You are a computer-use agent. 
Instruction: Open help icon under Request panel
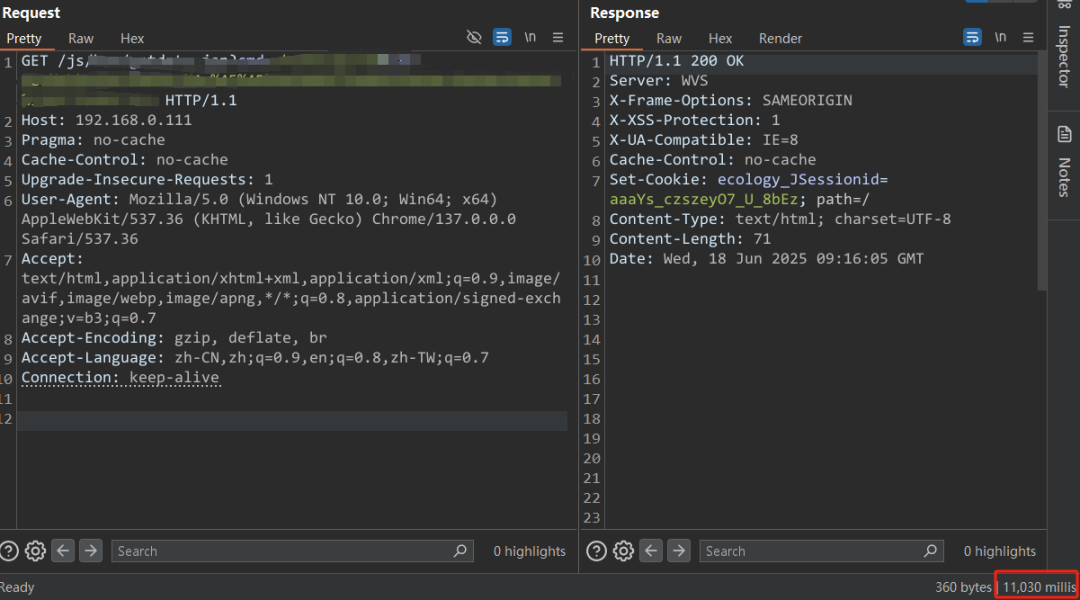pos(9,551)
